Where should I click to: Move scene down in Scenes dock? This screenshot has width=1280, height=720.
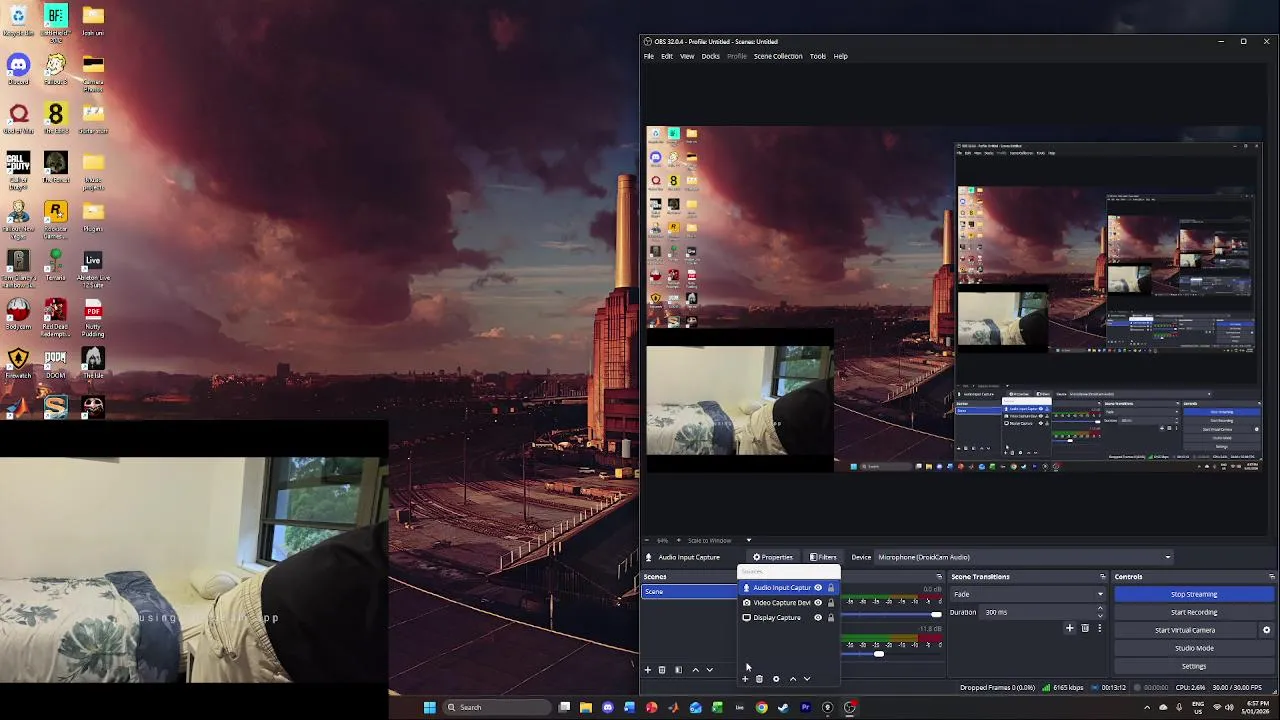click(x=710, y=670)
